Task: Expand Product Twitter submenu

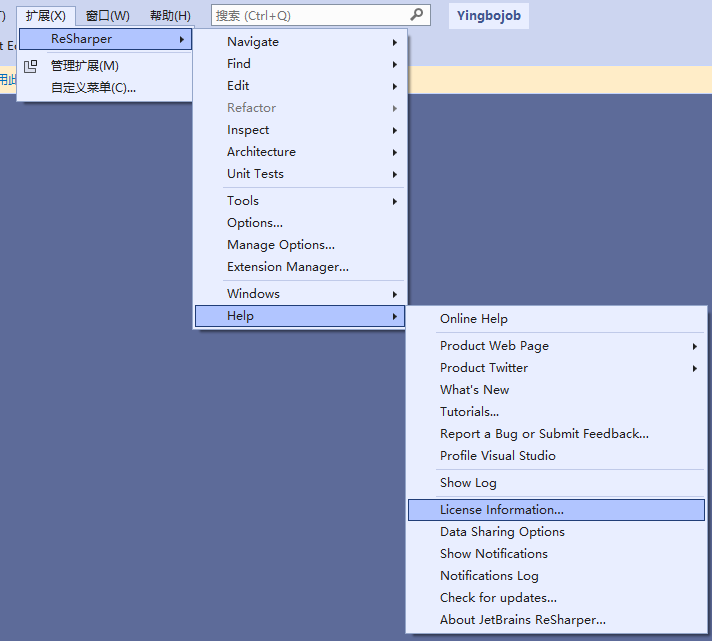Action: point(556,368)
